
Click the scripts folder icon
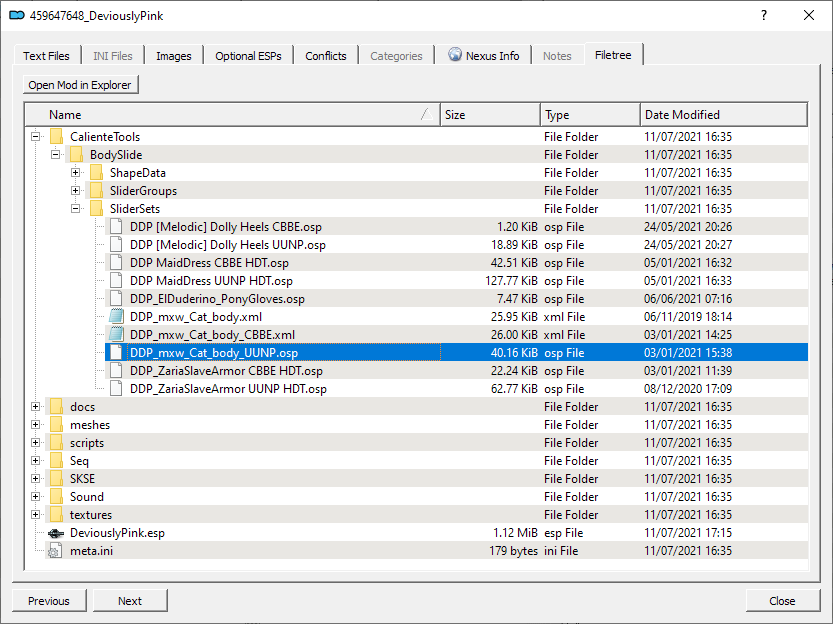tap(56, 443)
